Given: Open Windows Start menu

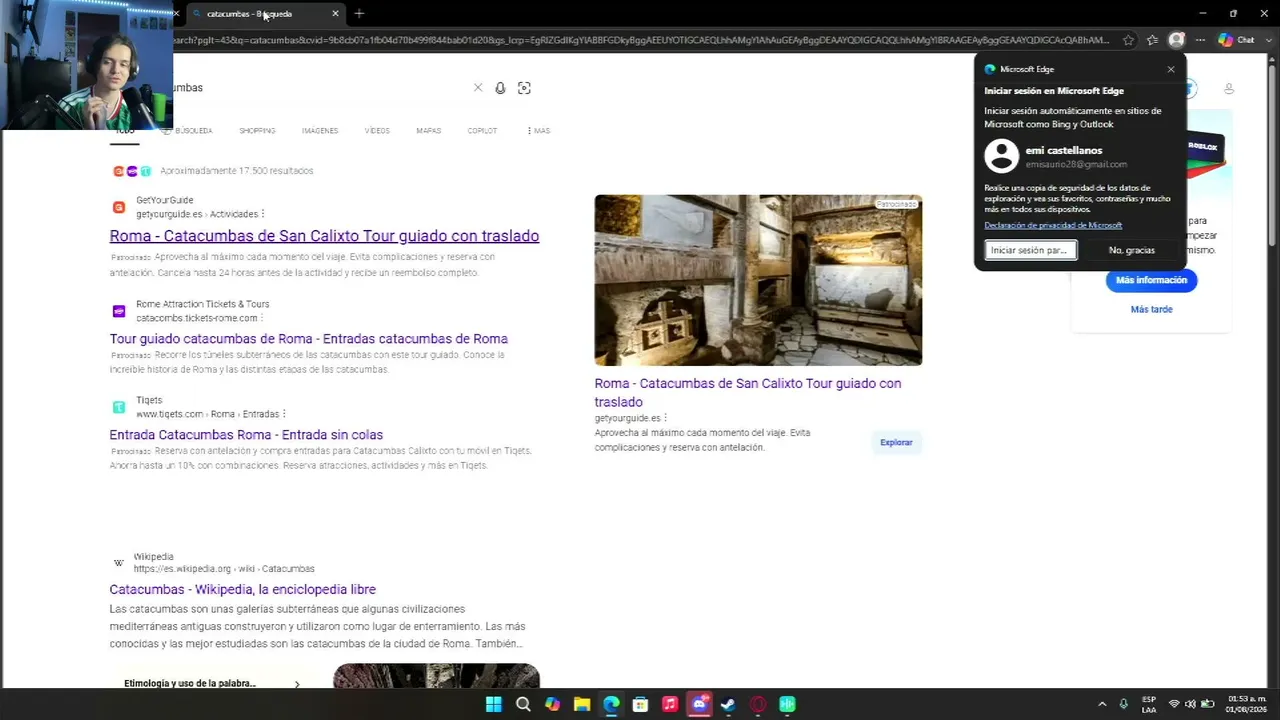Looking at the screenshot, I should tap(493, 704).
